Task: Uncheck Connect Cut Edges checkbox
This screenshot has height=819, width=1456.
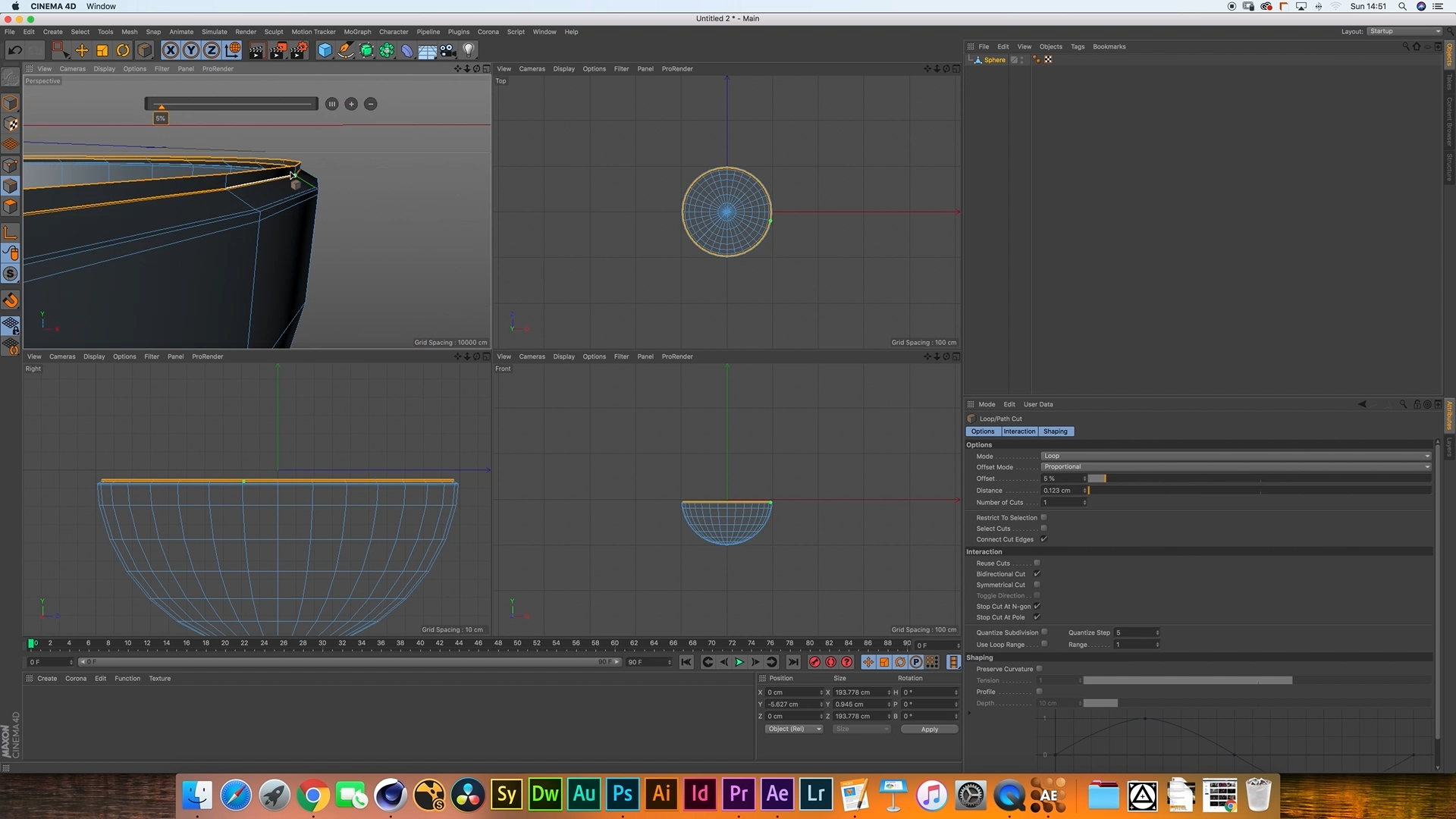Action: [x=1043, y=539]
